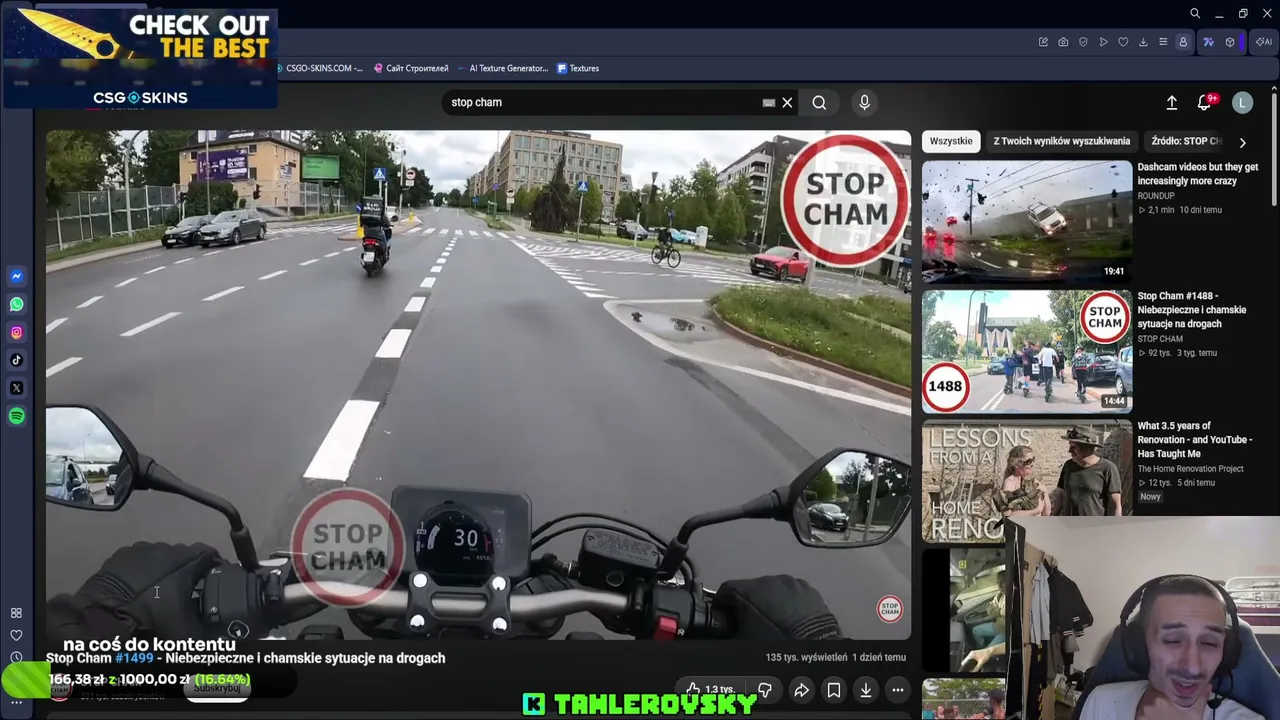Open more actions (three dots) under video
Image resolution: width=1280 pixels, height=720 pixels.
898,690
